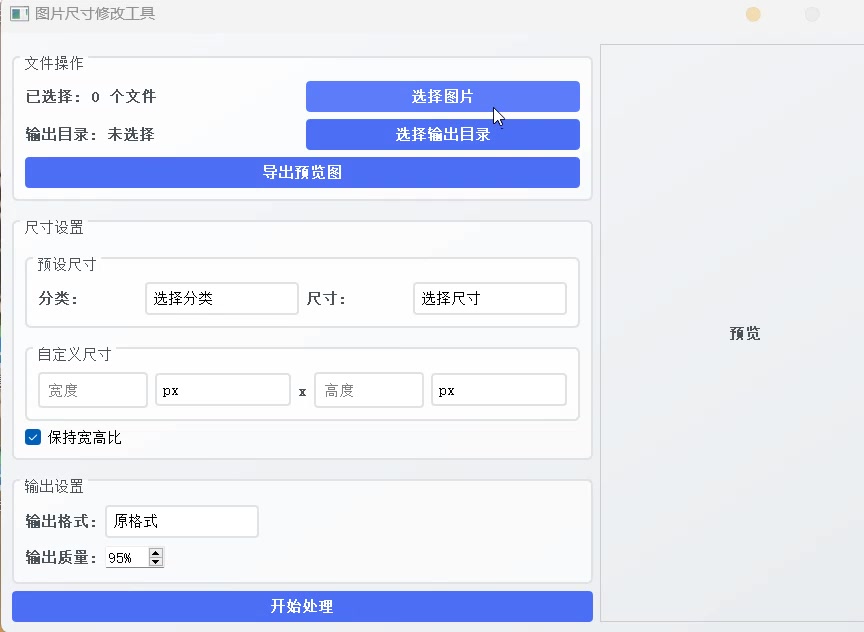This screenshot has width=864, height=632.
Task: Focus the 宽度 width input field
Action: (x=92, y=390)
